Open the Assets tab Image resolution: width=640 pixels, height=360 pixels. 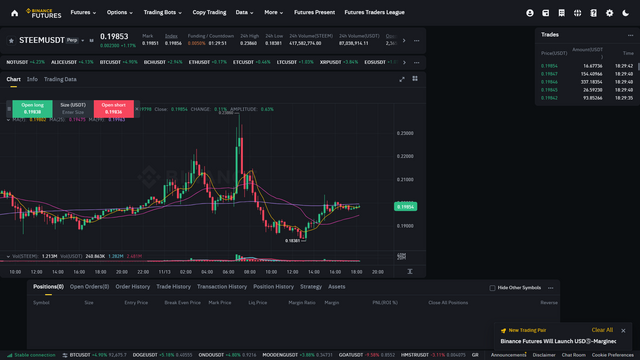tap(337, 287)
